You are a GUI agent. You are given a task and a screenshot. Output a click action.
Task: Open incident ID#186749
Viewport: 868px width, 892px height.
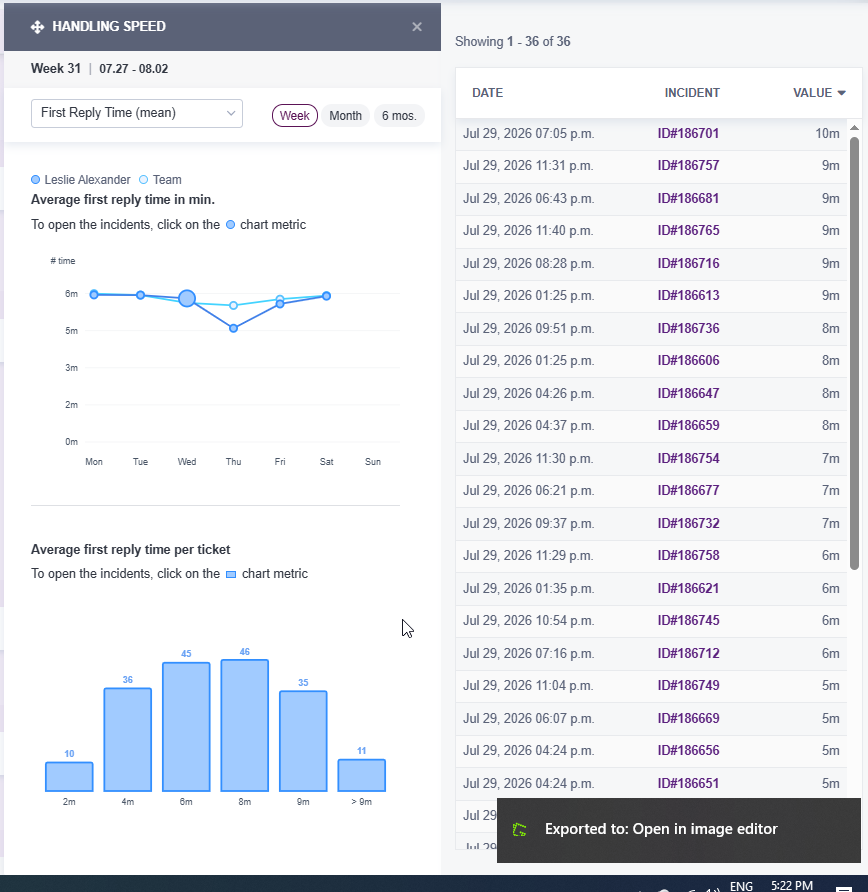click(688, 685)
